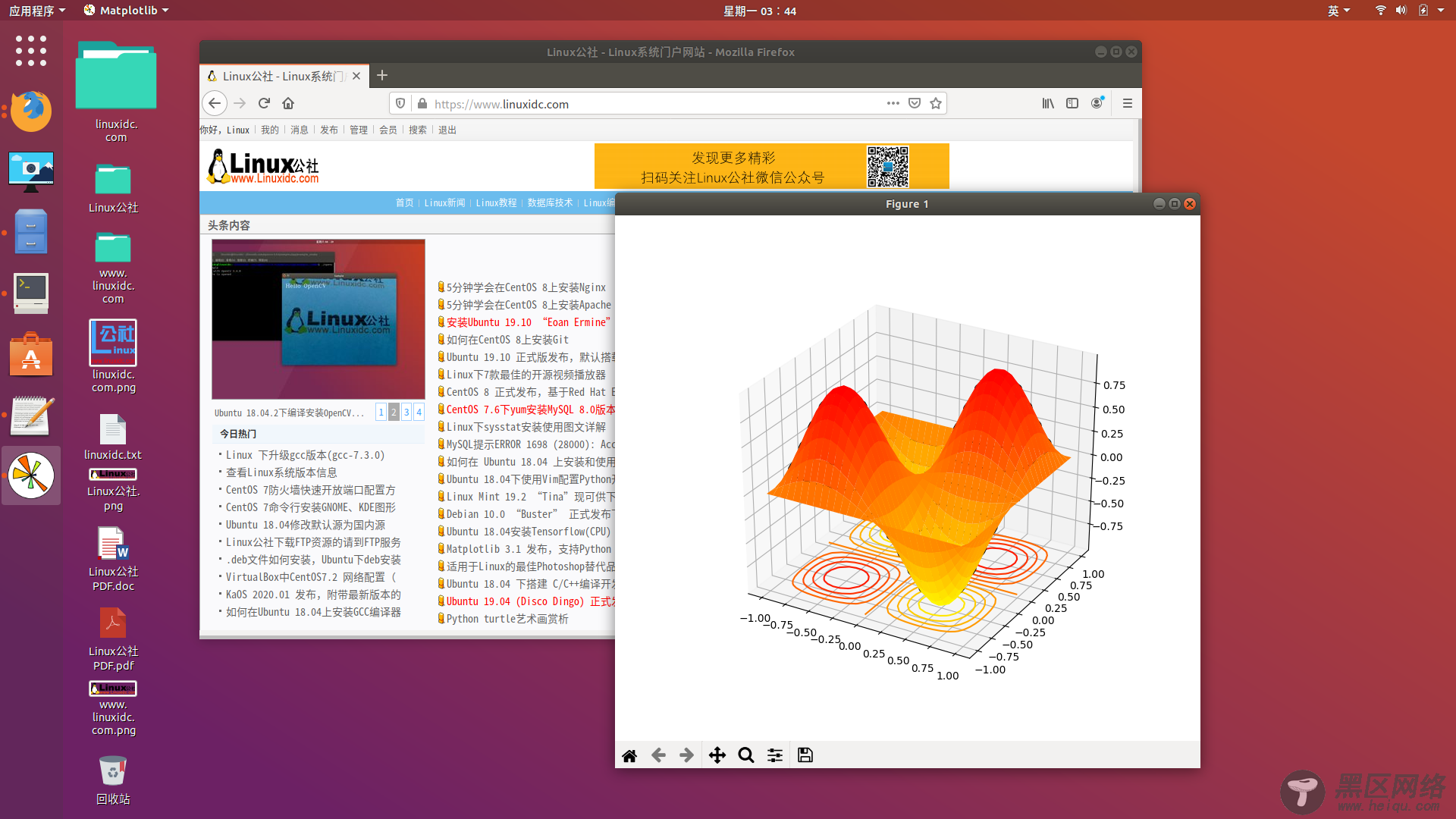Select the Pan axes tool
This screenshot has height=819, width=1456.
click(x=717, y=755)
